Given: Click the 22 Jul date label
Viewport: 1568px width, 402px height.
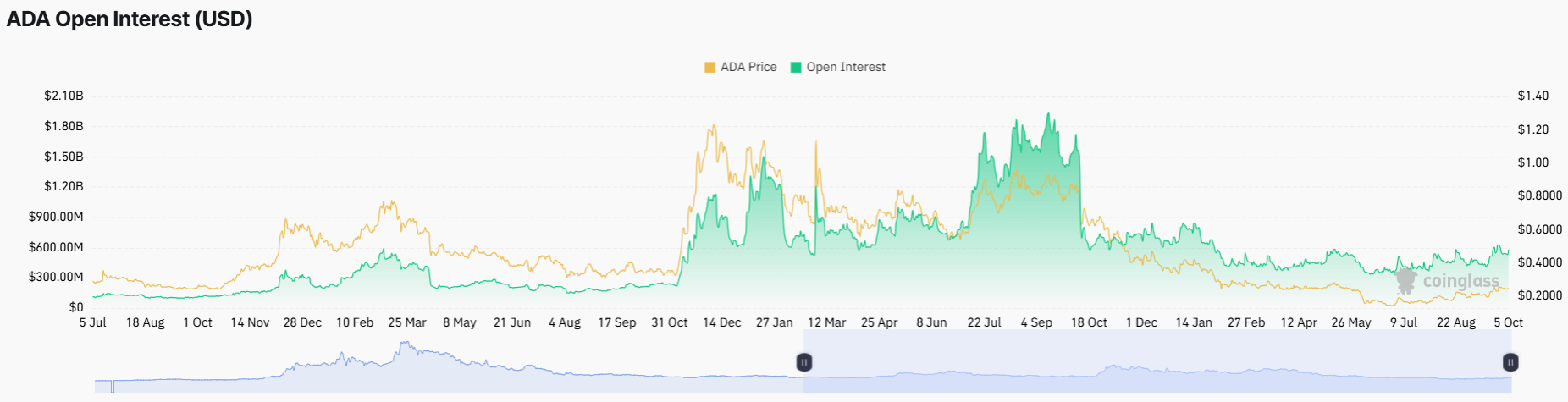Looking at the screenshot, I should (x=985, y=322).
